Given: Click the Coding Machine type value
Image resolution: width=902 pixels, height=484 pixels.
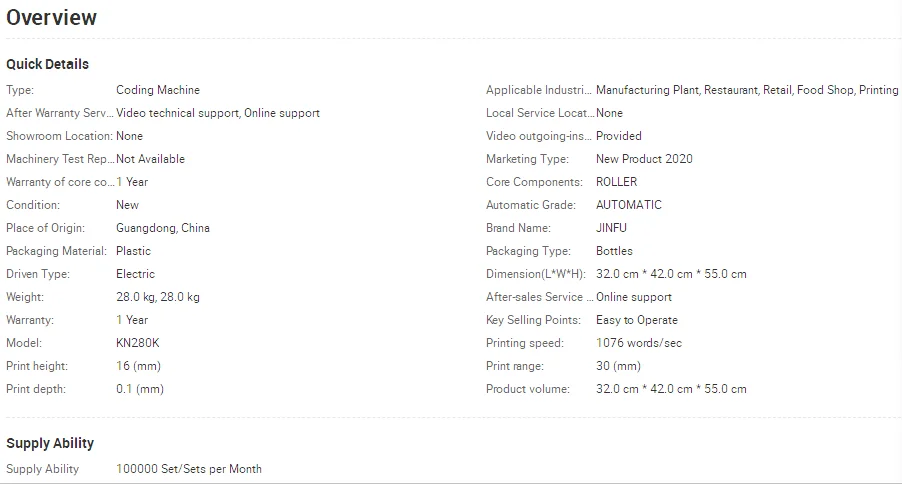Looking at the screenshot, I should [x=158, y=90].
